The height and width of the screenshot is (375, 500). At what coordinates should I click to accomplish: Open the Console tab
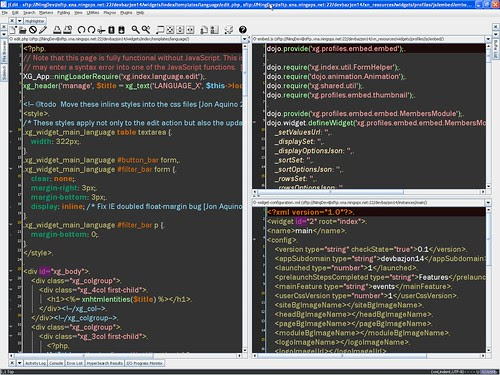56,363
